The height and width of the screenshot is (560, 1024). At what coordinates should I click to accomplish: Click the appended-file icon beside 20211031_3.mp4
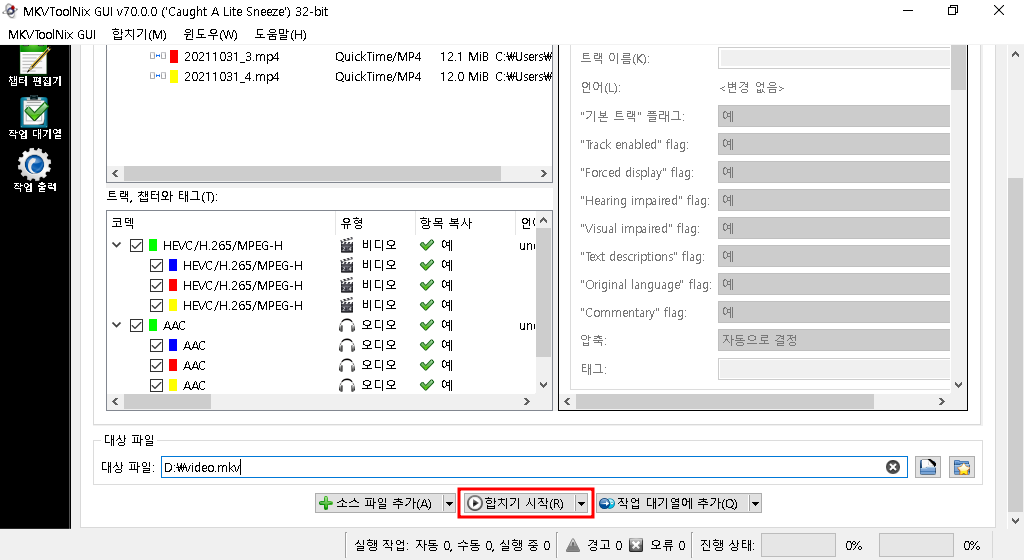(x=157, y=56)
